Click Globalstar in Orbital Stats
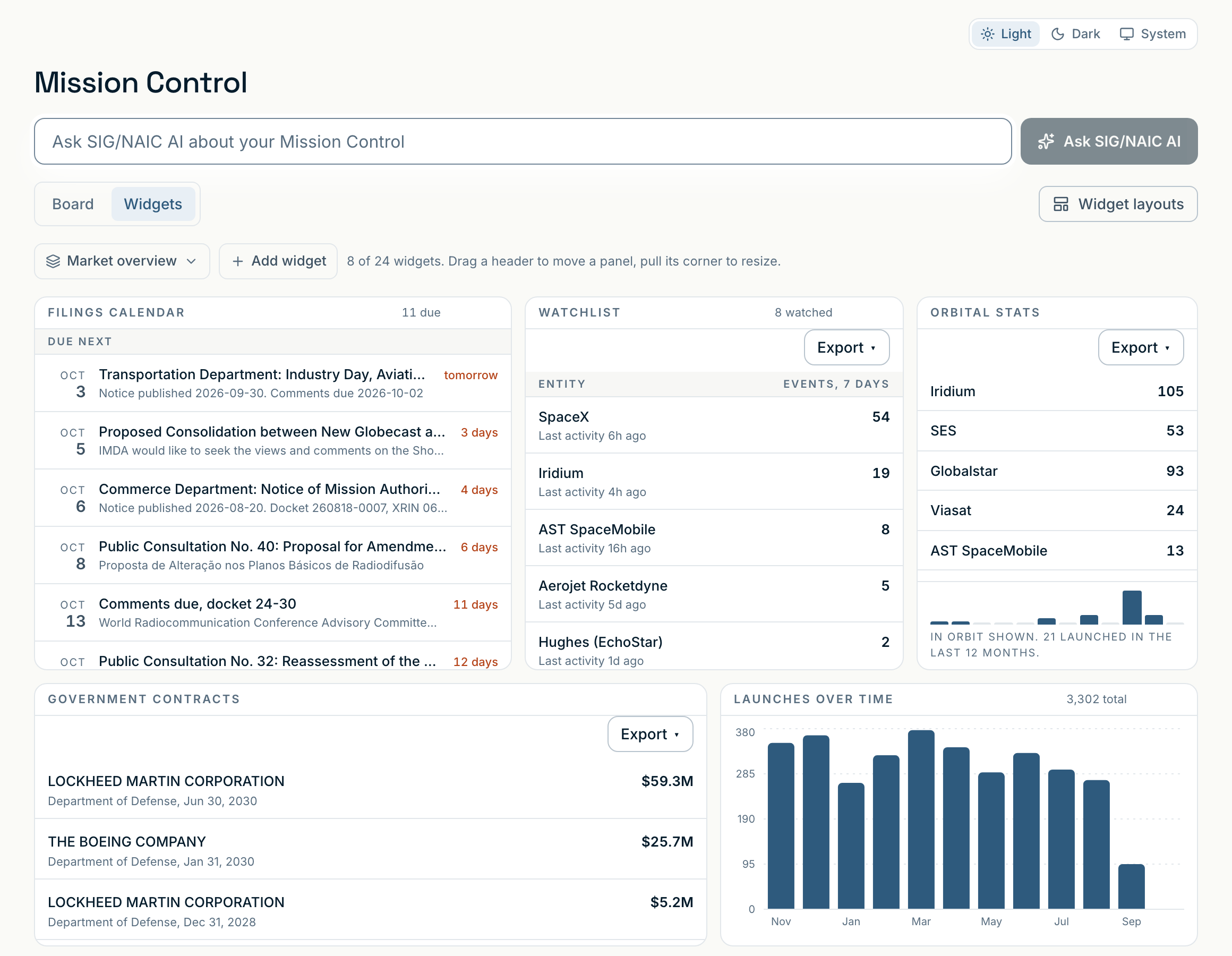 click(1057, 471)
